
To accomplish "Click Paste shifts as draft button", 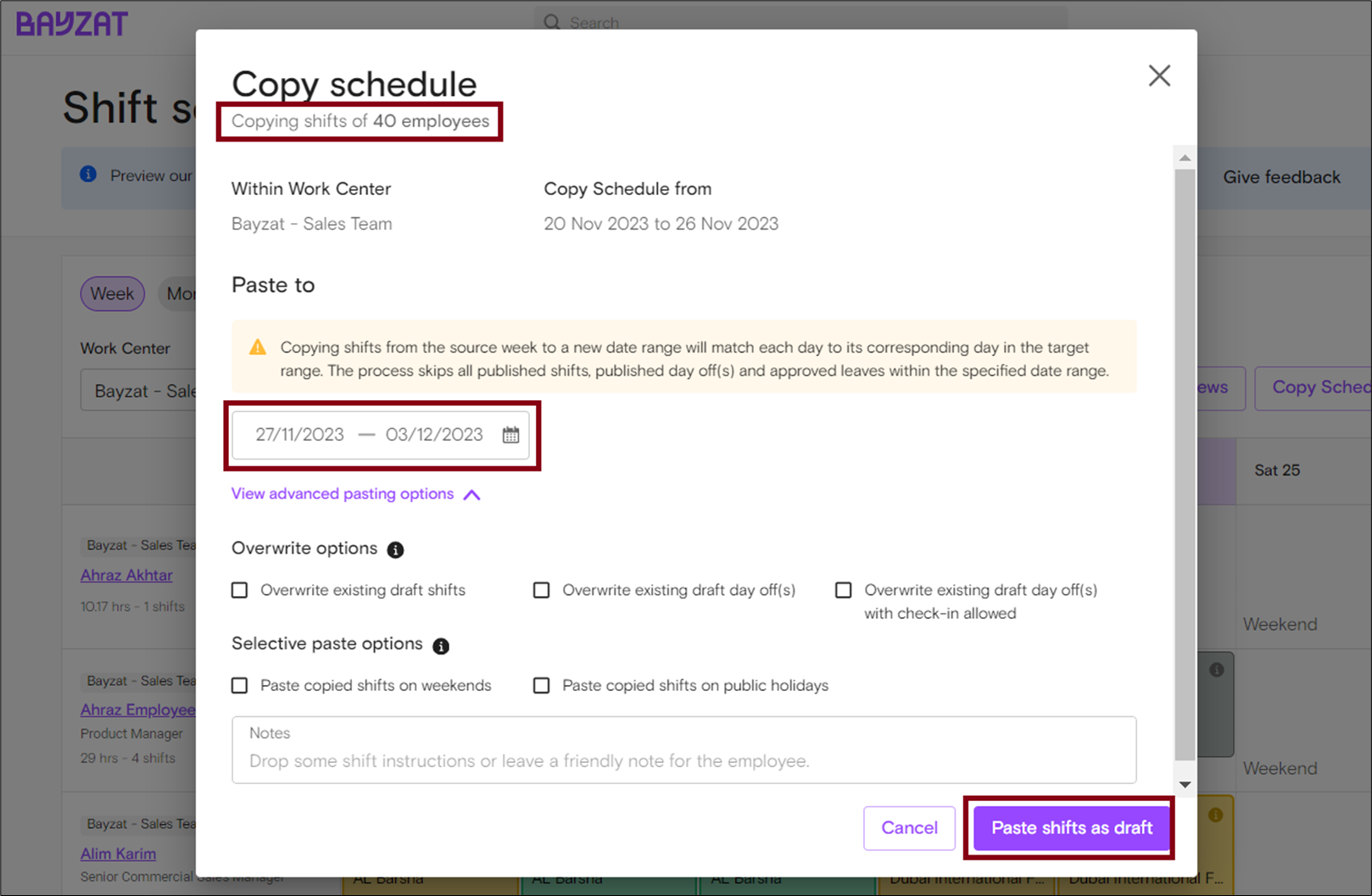I will coord(1072,828).
